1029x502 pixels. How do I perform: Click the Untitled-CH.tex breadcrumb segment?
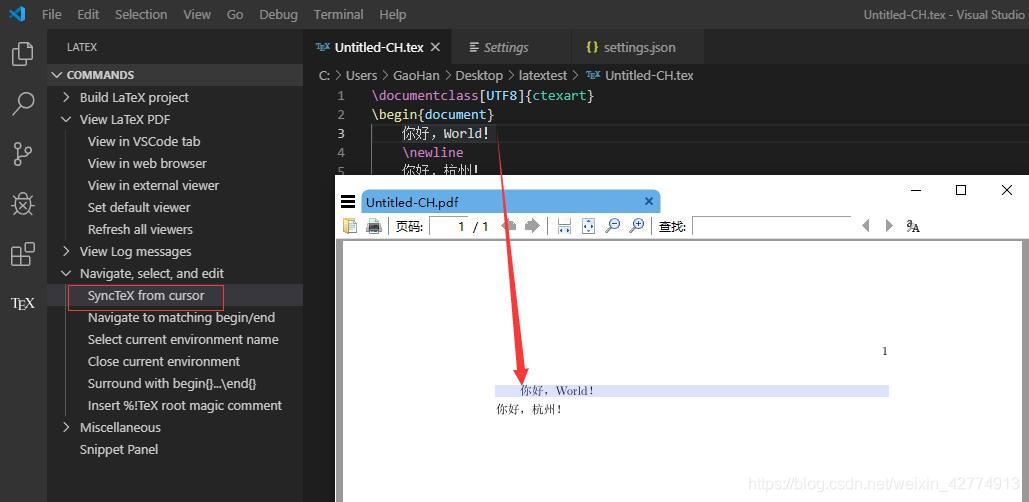click(649, 75)
